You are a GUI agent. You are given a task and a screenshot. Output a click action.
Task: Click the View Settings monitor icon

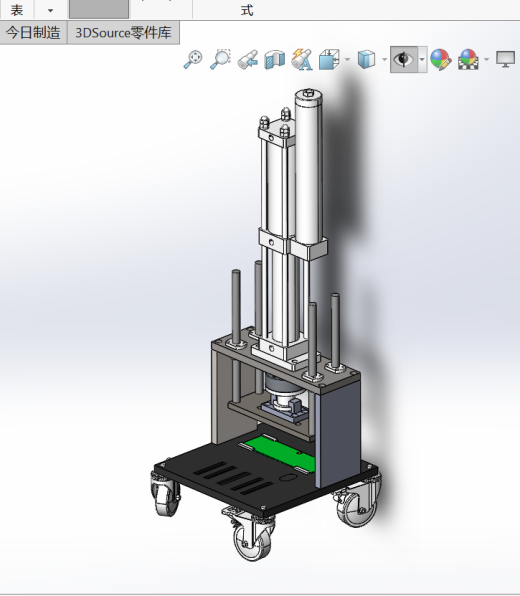[506, 60]
